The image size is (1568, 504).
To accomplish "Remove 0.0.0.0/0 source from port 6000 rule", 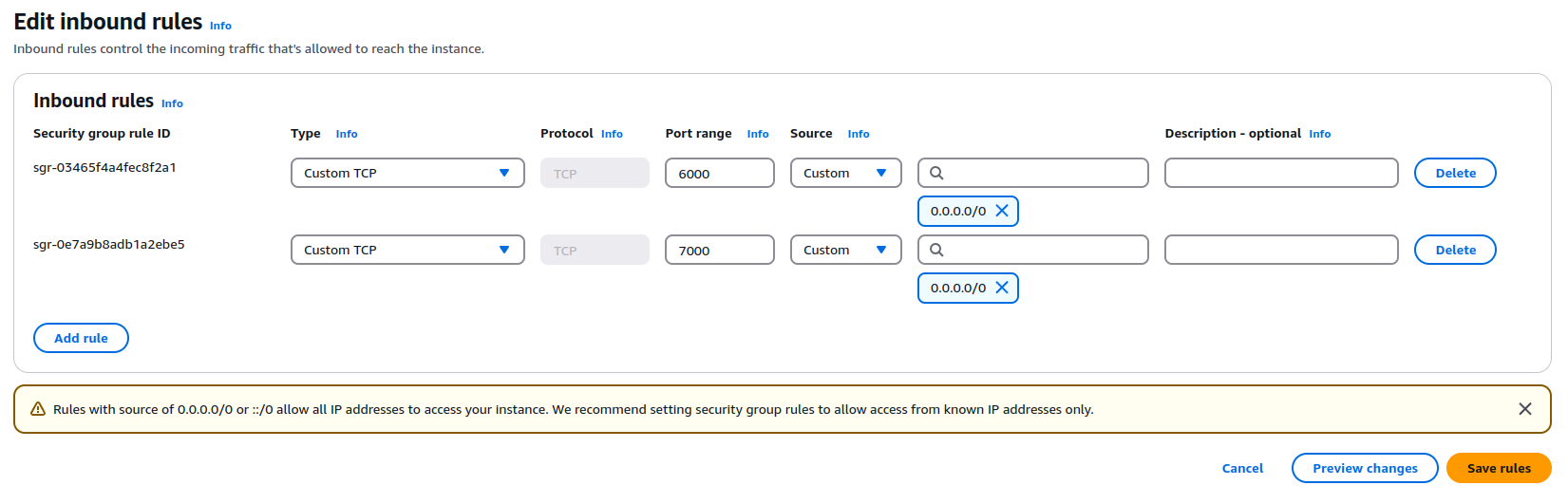I will 1002,211.
